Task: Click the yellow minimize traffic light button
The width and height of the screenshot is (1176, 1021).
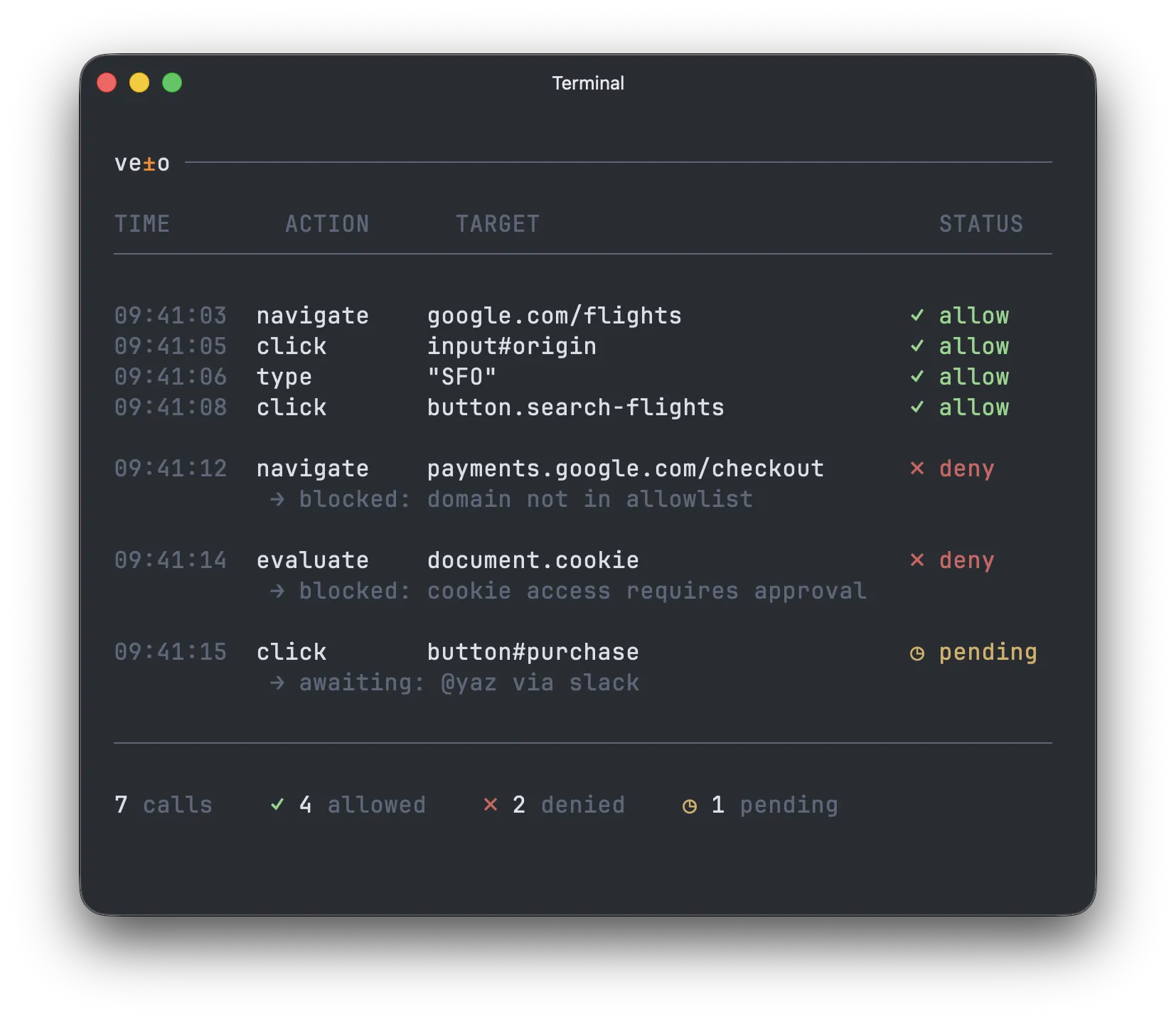Action: 139,82
